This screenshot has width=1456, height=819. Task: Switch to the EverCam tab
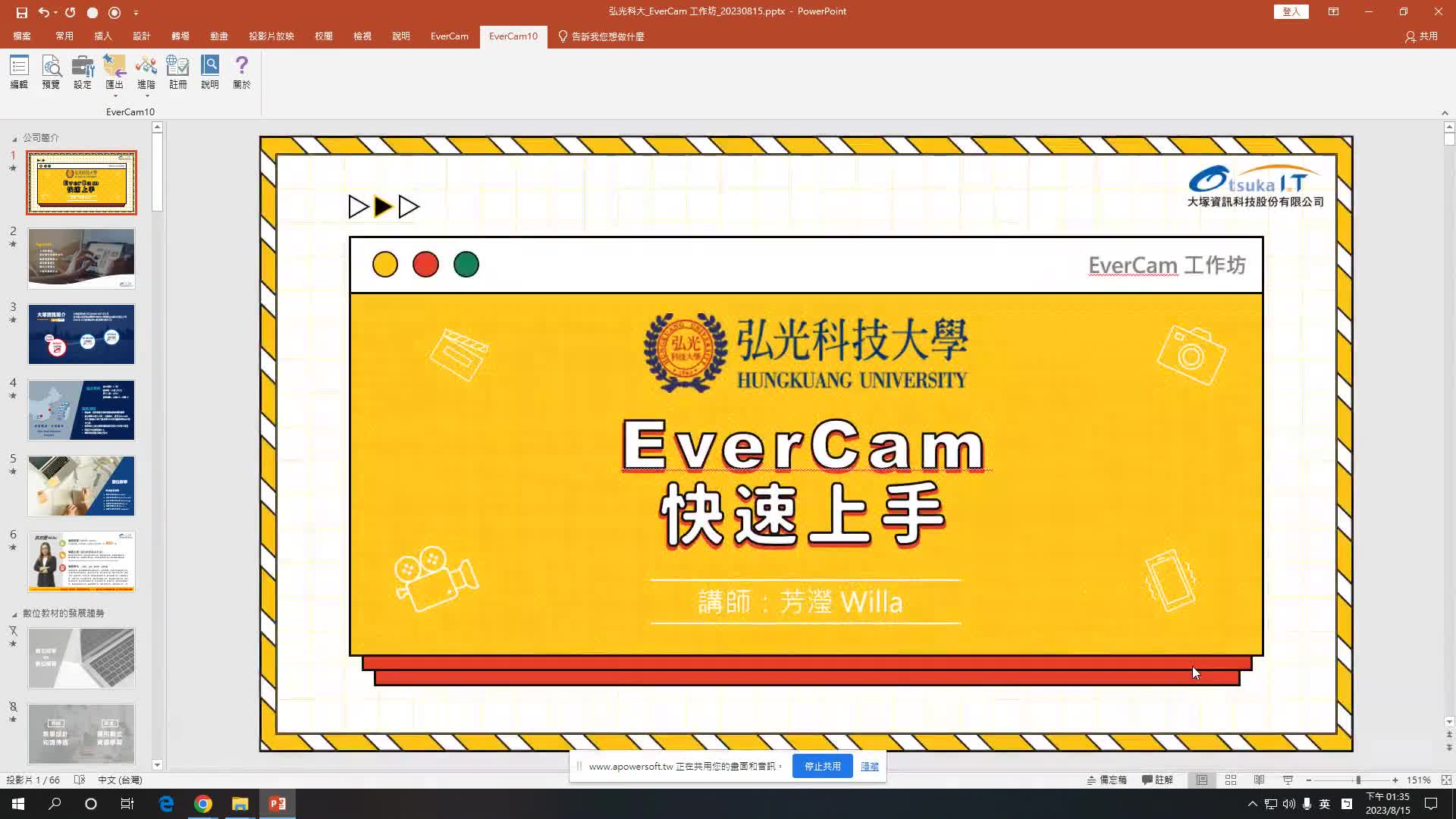[x=450, y=36]
